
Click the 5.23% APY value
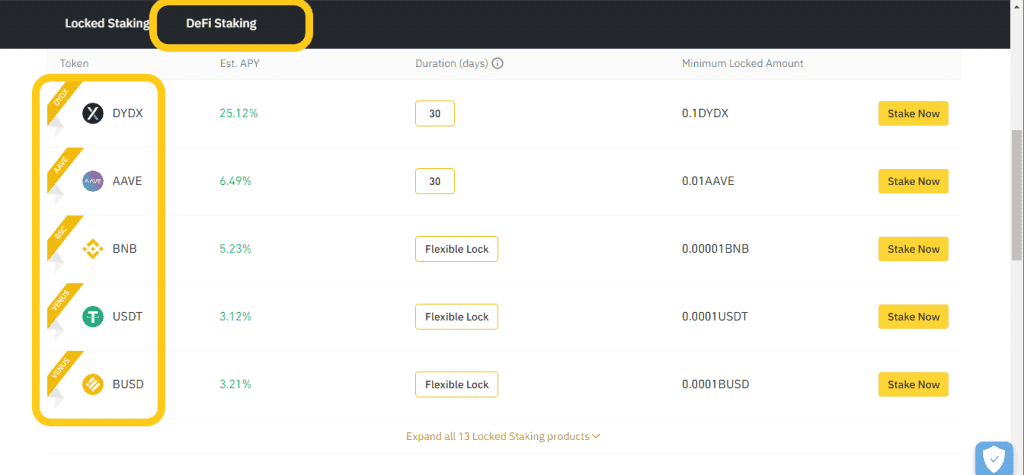pos(236,249)
